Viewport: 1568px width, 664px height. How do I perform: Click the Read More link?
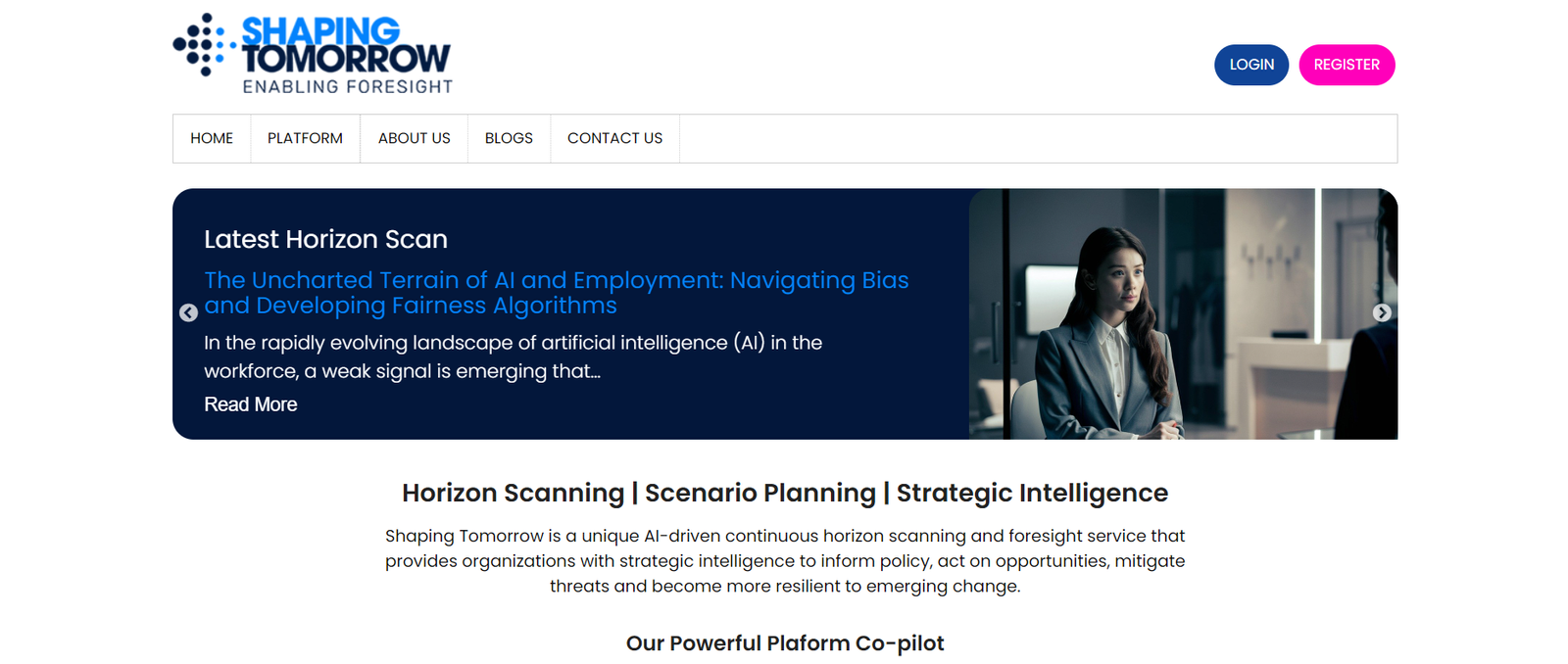[250, 404]
